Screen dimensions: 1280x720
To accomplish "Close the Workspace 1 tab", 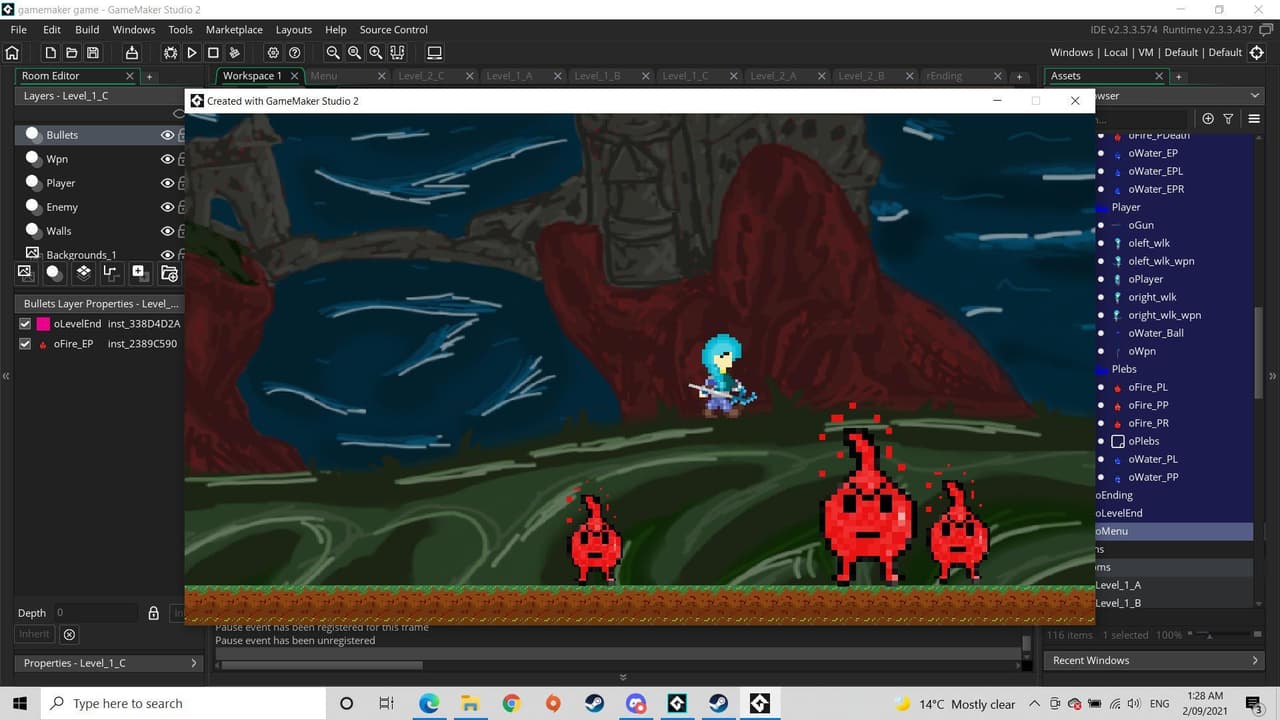I will (x=293, y=76).
